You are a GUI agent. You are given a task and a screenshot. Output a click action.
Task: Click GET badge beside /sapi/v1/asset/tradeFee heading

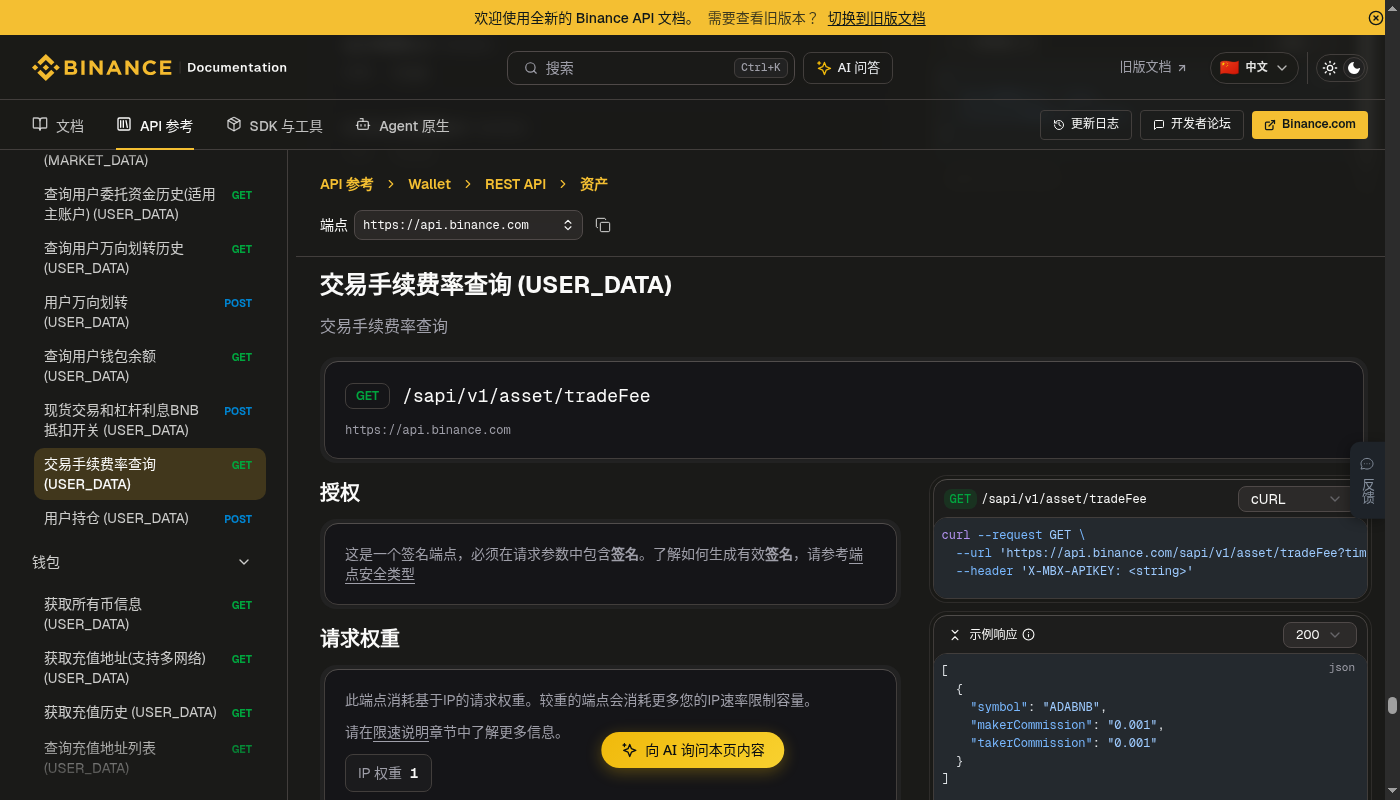pos(367,396)
